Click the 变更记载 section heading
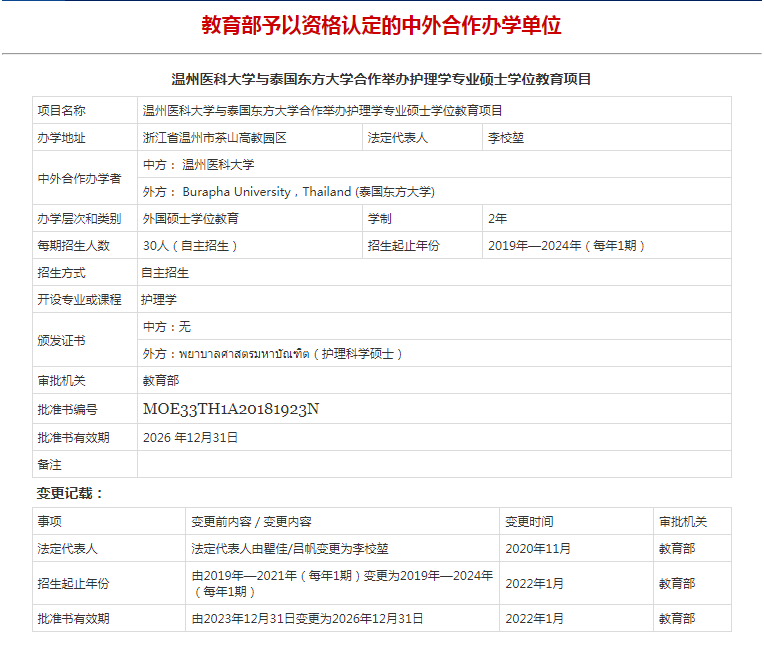 coord(71,493)
